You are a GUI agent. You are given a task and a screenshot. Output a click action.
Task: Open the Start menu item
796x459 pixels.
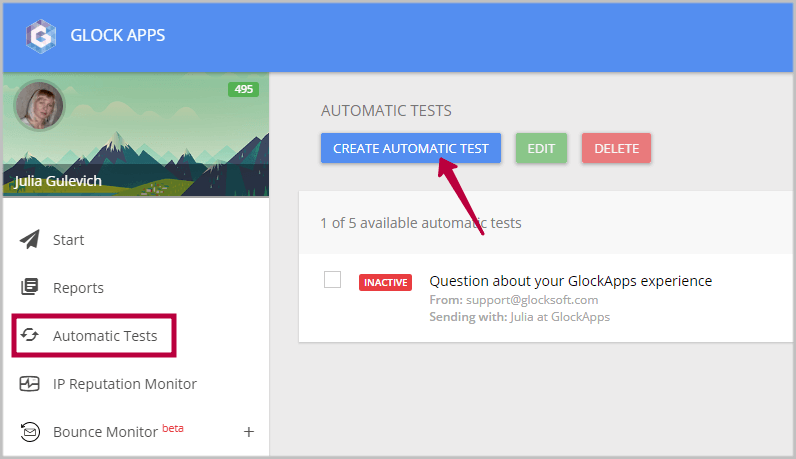pos(69,240)
